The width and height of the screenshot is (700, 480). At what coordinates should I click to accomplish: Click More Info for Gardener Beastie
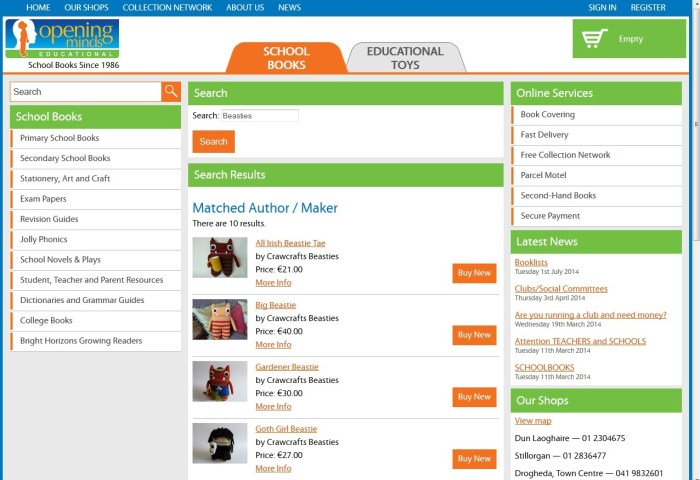273,407
